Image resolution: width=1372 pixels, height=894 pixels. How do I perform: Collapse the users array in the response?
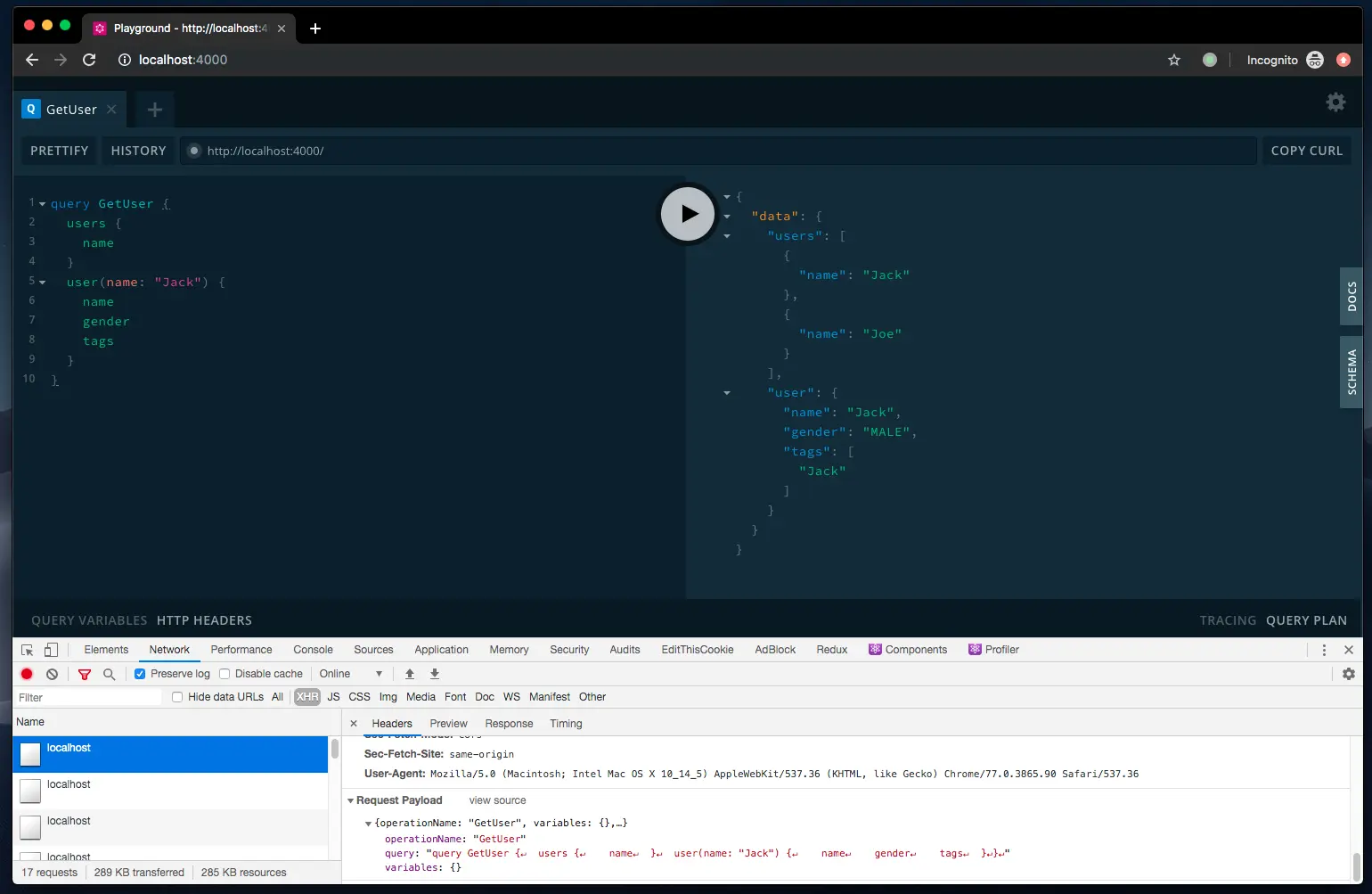727,235
